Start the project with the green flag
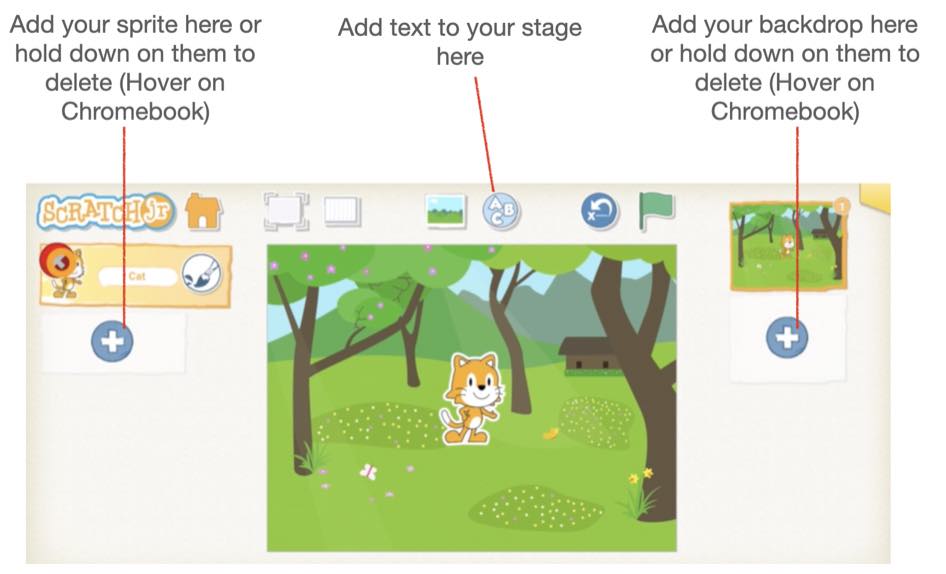Viewport: 946px width, 574px height. (656, 211)
